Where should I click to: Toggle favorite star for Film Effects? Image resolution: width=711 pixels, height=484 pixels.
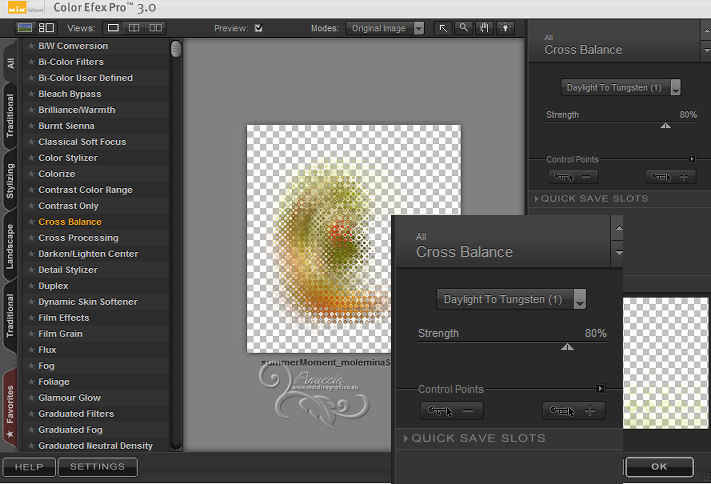(x=31, y=318)
